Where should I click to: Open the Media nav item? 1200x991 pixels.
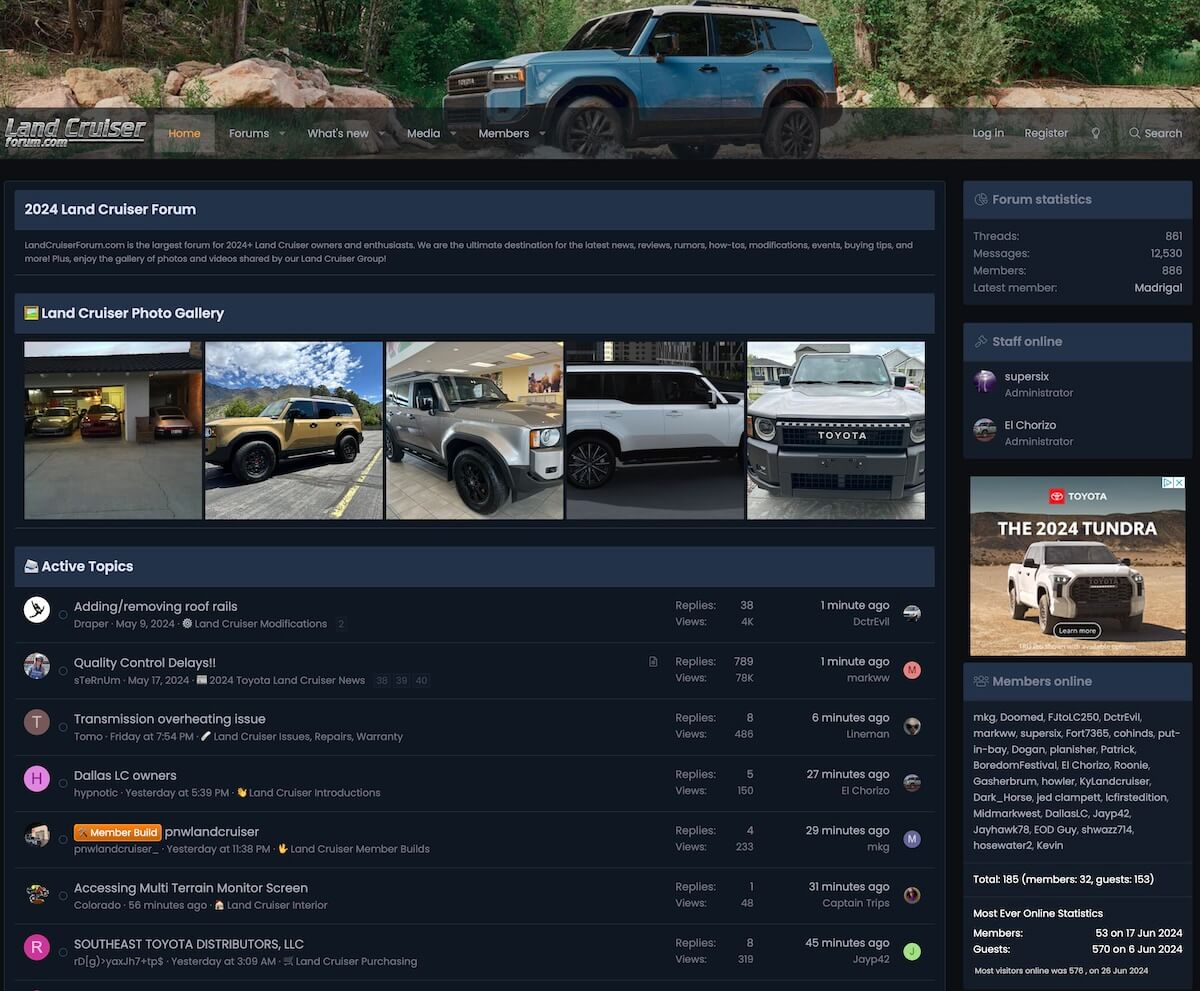click(423, 133)
